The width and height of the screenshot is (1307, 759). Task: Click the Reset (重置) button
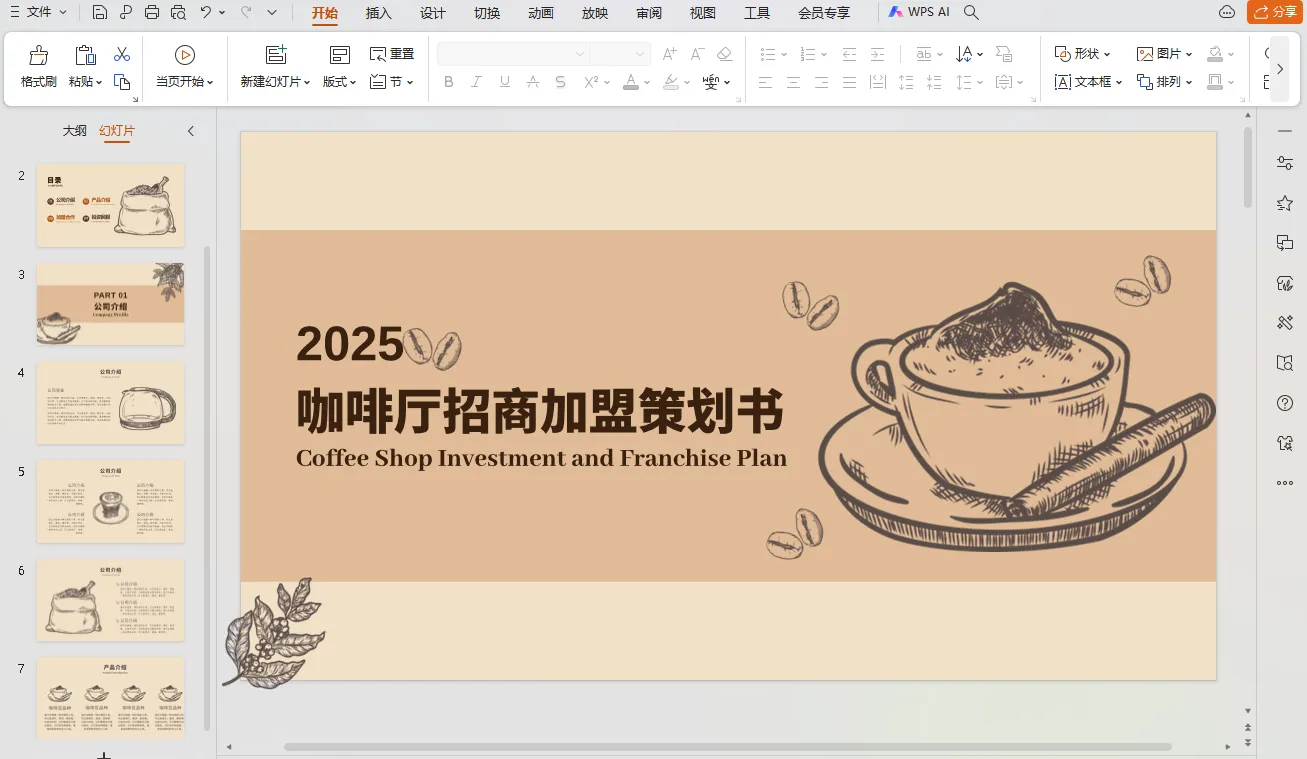pyautogui.click(x=391, y=54)
